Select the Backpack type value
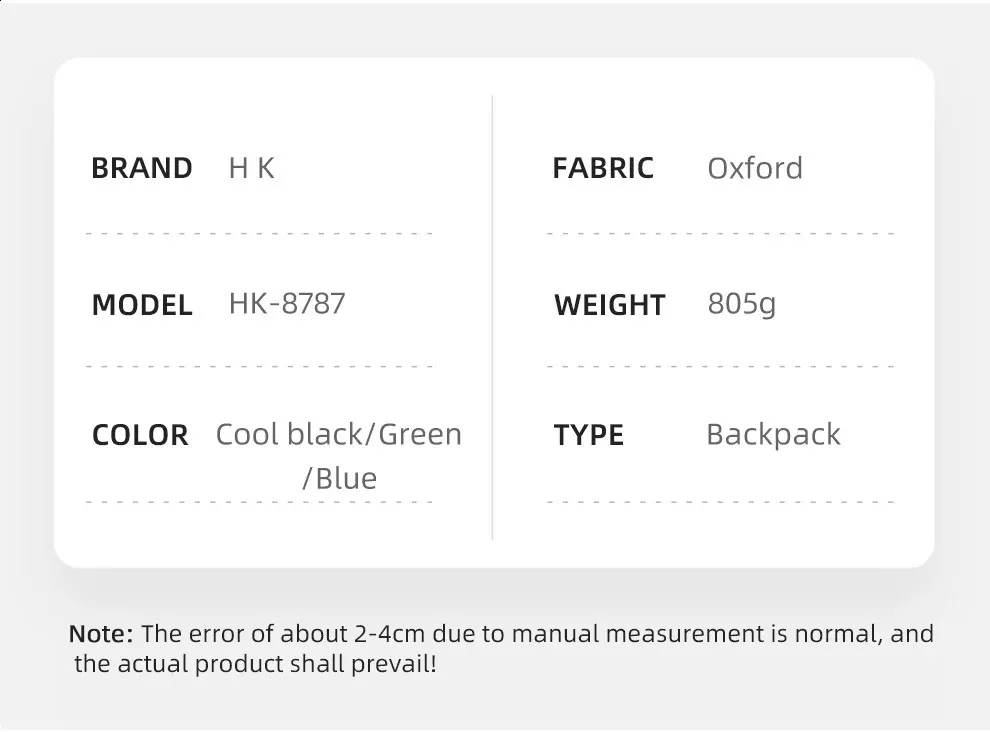 pyautogui.click(x=773, y=434)
